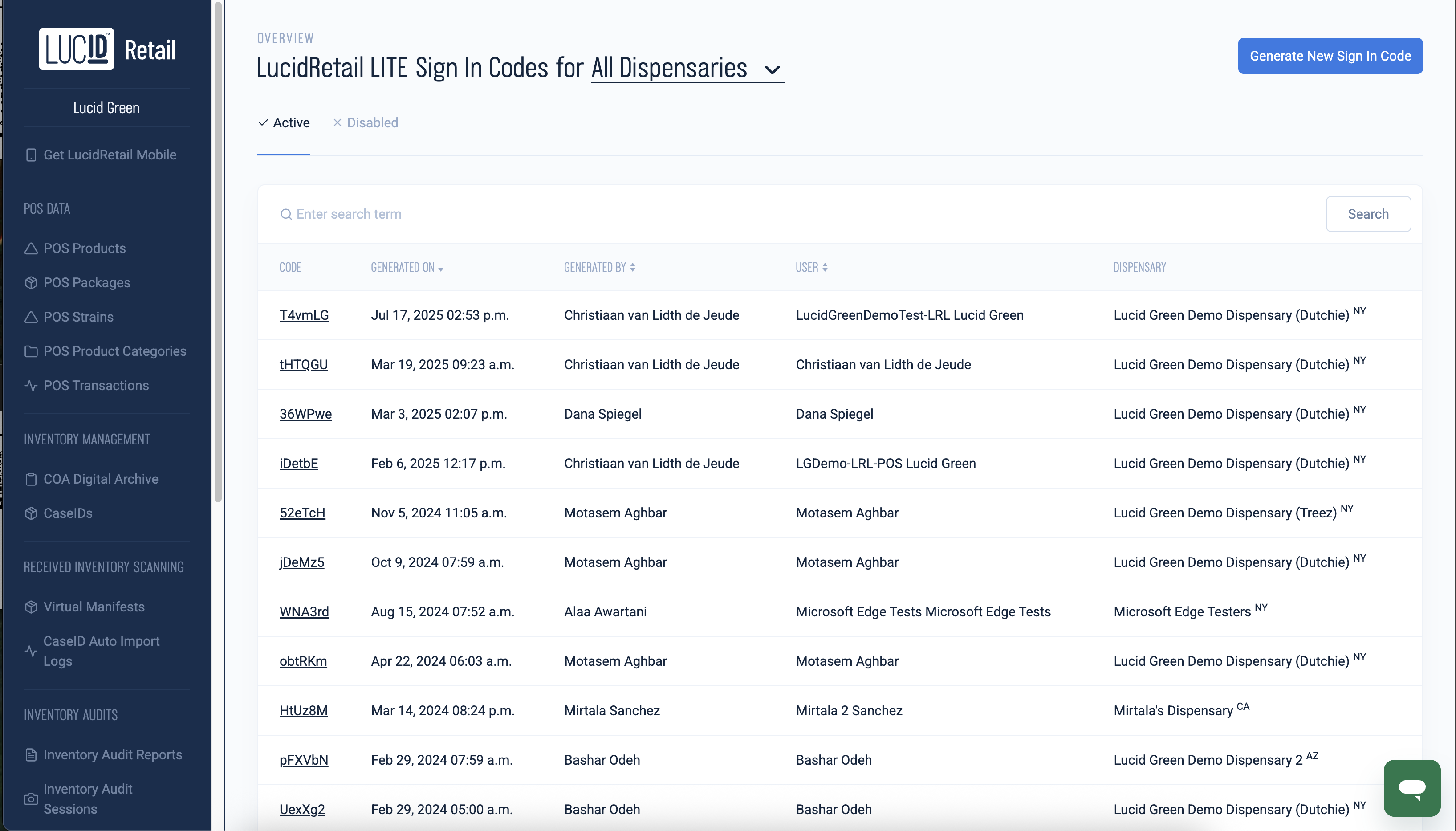The width and height of the screenshot is (1456, 831).
Task: Click the Lucid Green Demo Dispensary 2 cell
Action: click(x=1216, y=759)
